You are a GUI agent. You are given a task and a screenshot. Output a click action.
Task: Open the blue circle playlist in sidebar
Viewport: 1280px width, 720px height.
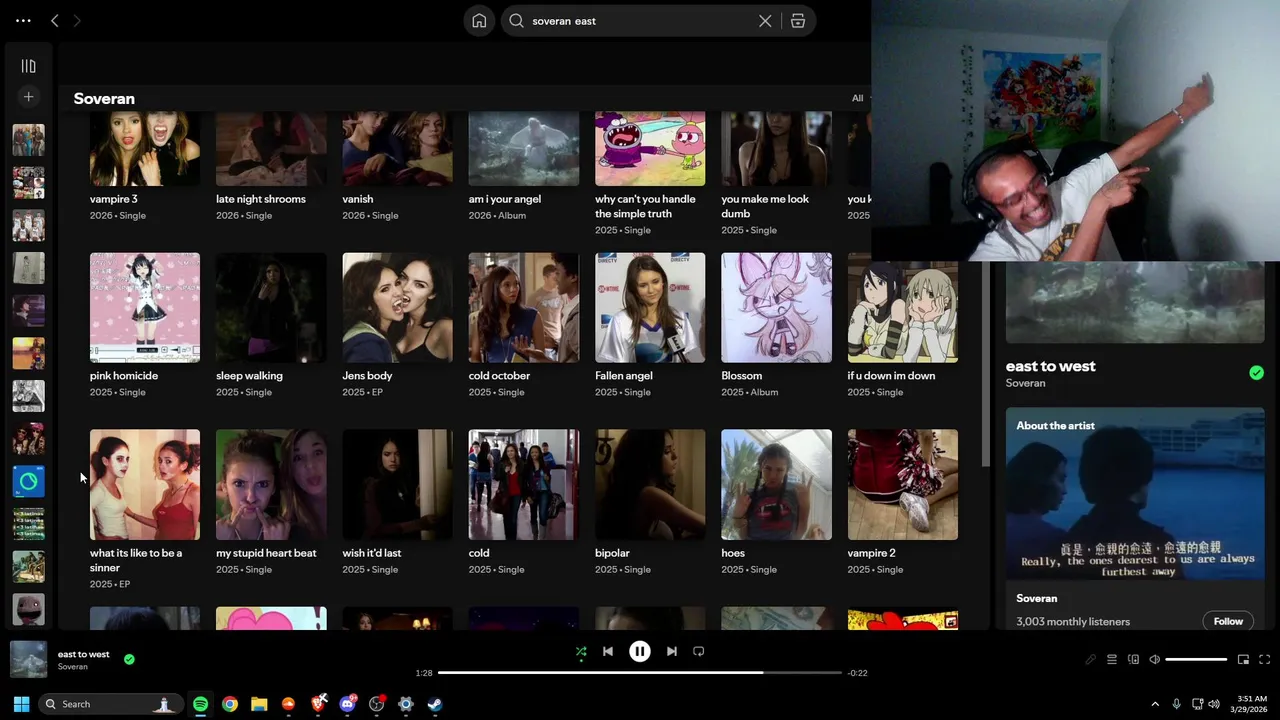28,482
